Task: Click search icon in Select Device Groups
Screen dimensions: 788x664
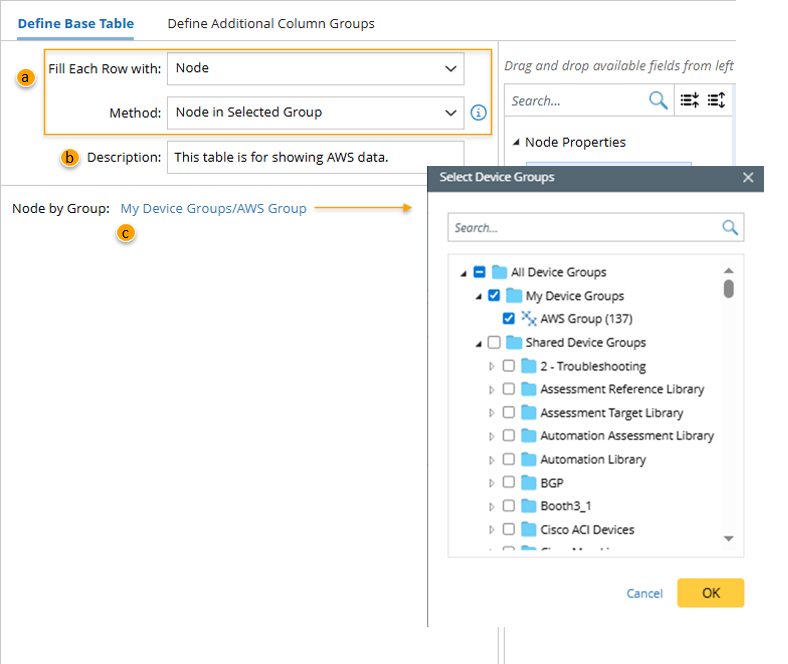Action: pos(730,228)
